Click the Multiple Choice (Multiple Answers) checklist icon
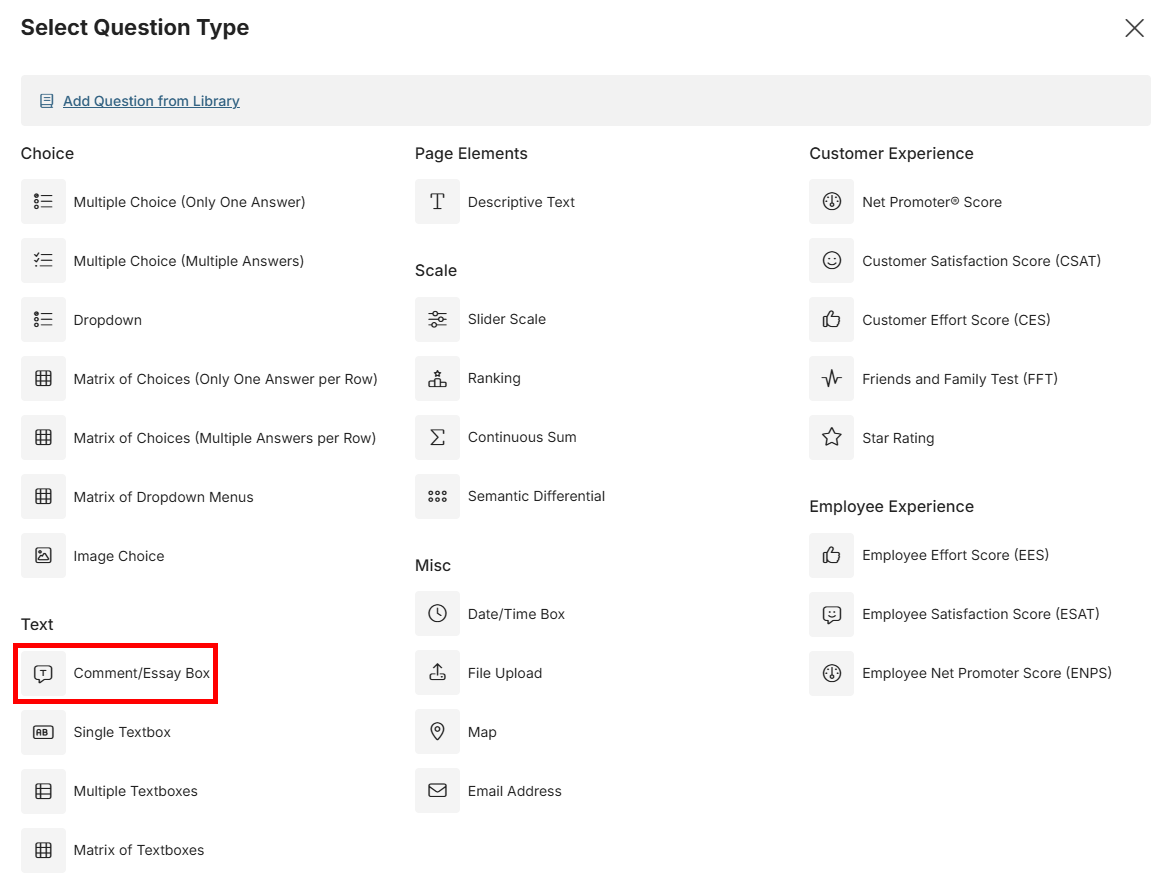The width and height of the screenshot is (1156, 896). 43,260
